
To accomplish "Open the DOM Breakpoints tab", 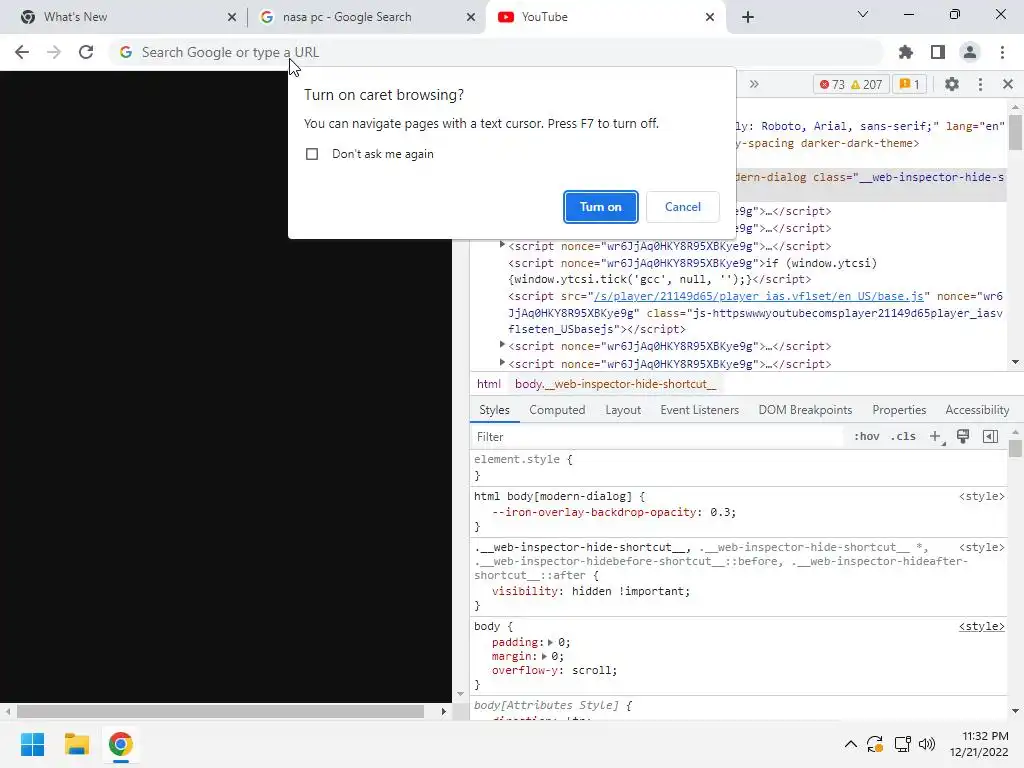I will pyautogui.click(x=805, y=410).
